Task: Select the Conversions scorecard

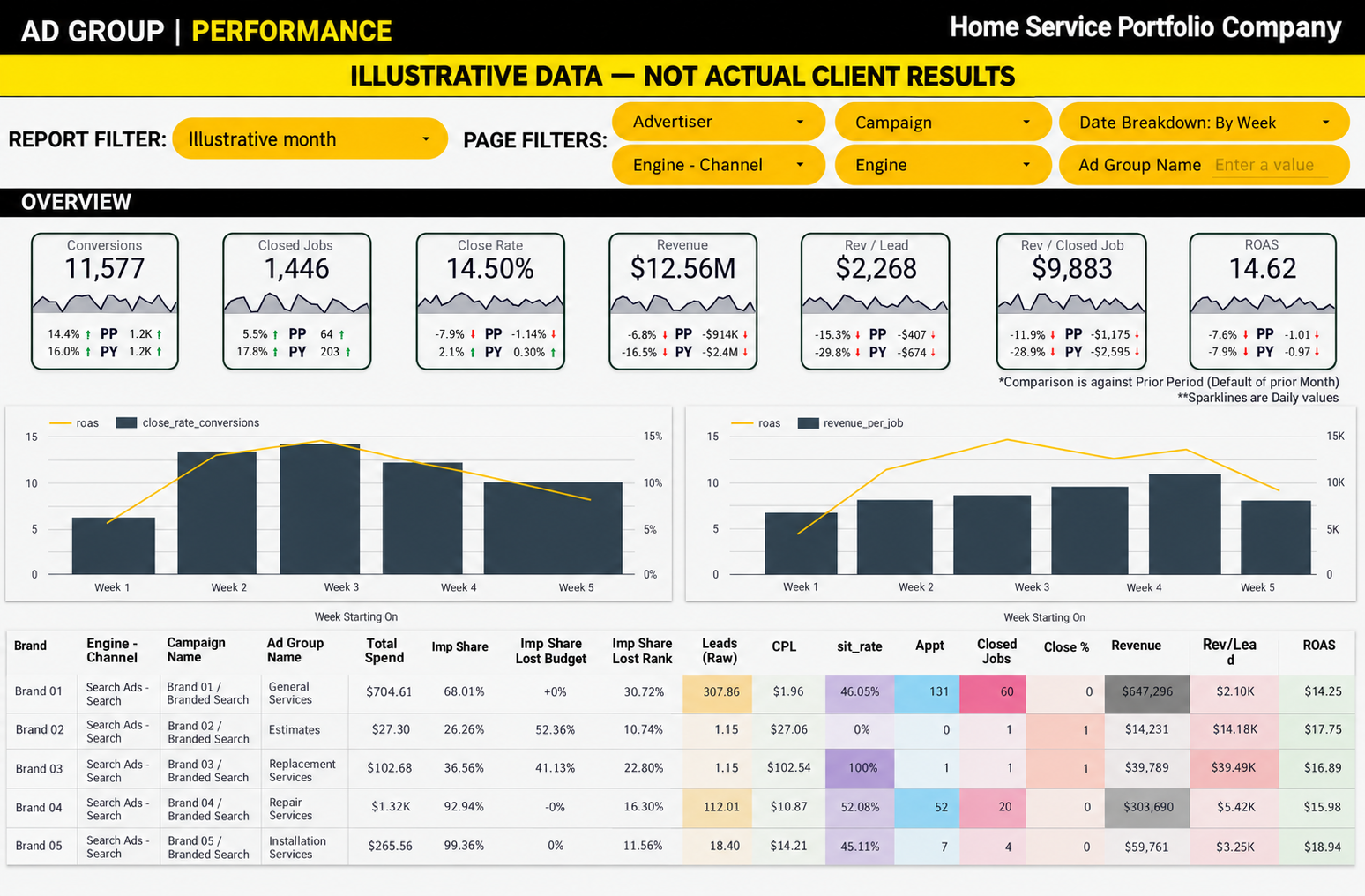Action: point(105,301)
